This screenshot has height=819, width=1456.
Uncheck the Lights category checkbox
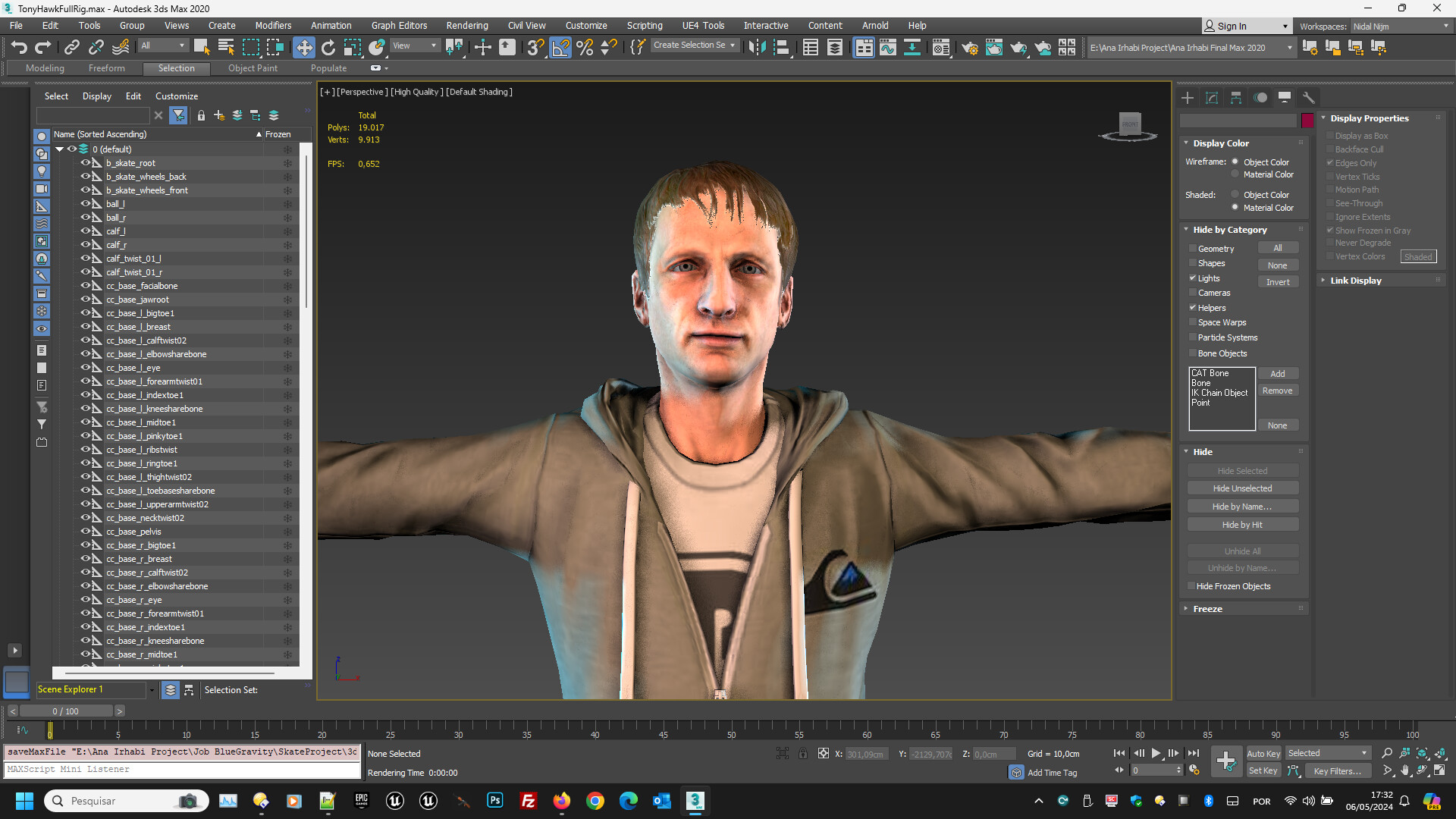tap(1193, 278)
